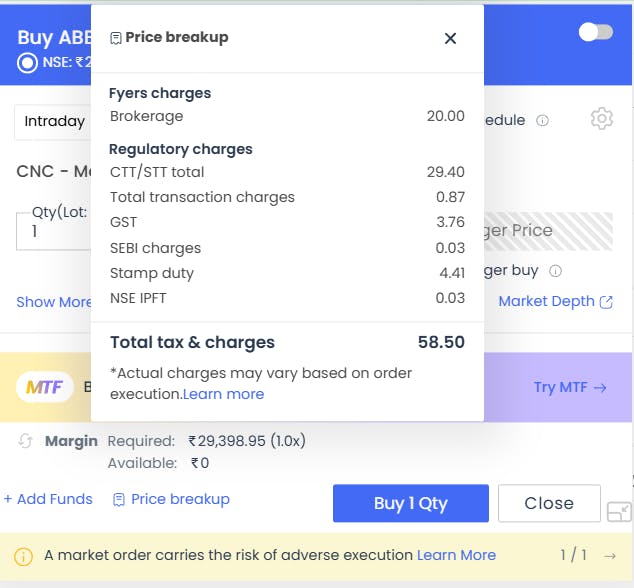The image size is (634, 588).
Task: Toggle the buy/sell switch in header
Action: point(595,32)
